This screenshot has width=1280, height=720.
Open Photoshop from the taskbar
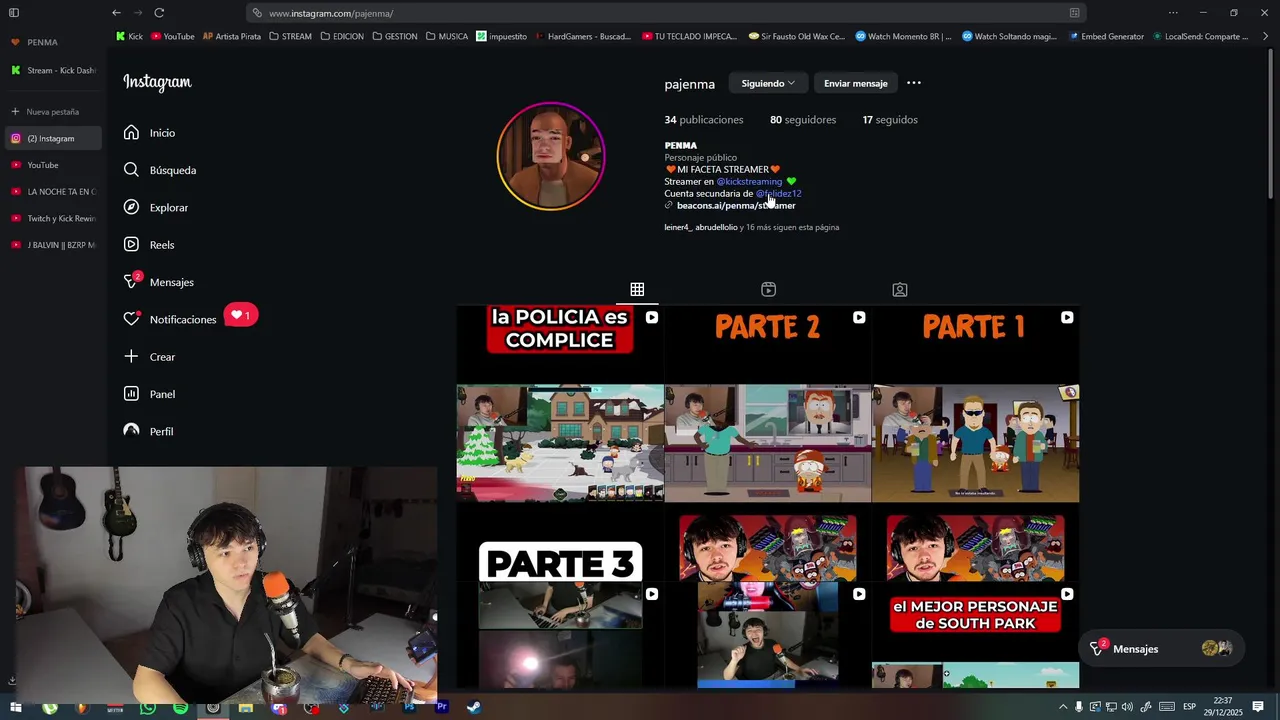point(409,707)
